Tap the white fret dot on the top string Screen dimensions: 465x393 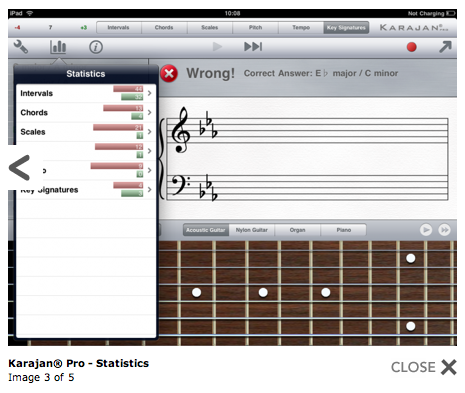click(411, 258)
